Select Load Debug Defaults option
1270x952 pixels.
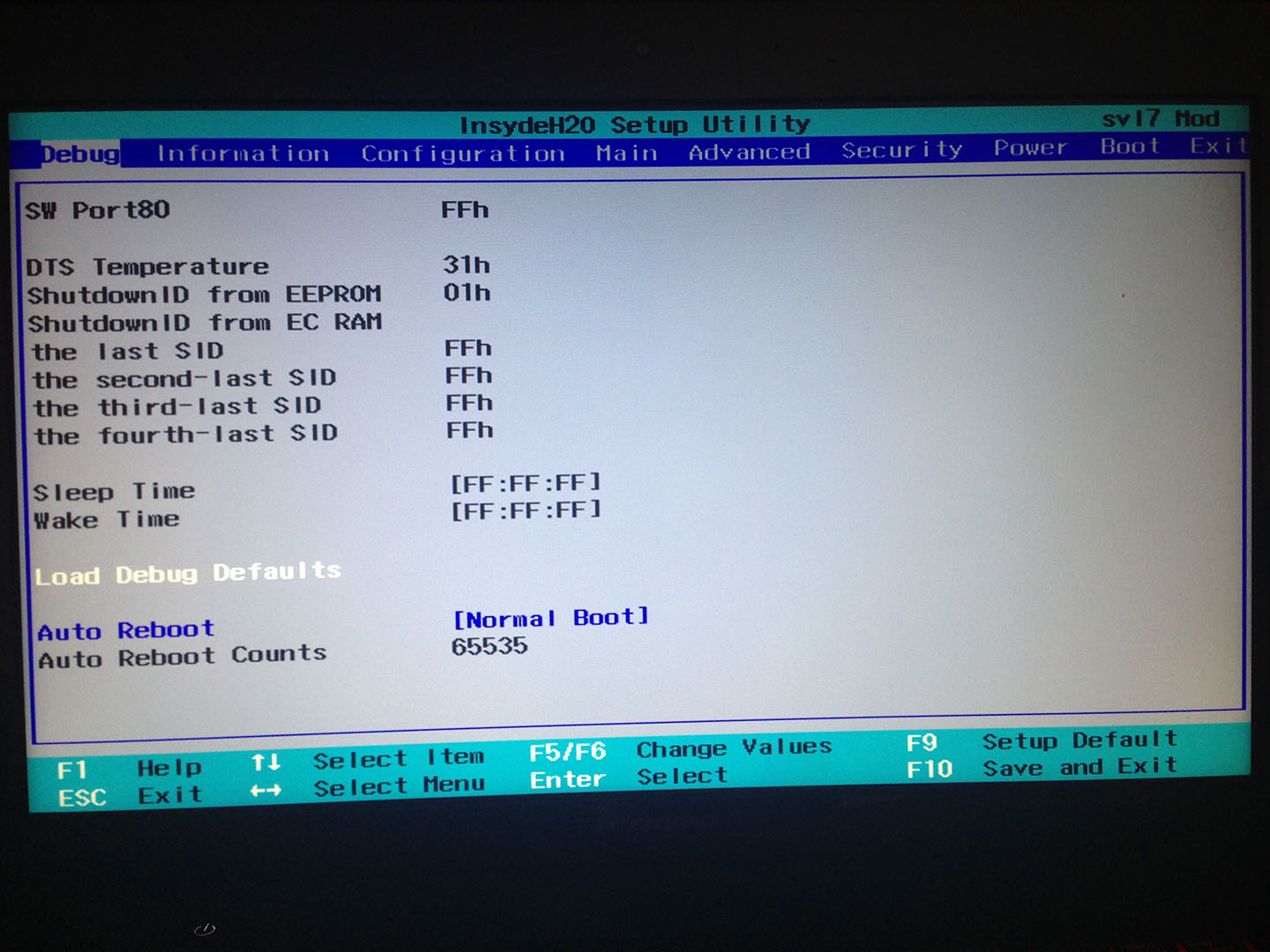(188, 573)
